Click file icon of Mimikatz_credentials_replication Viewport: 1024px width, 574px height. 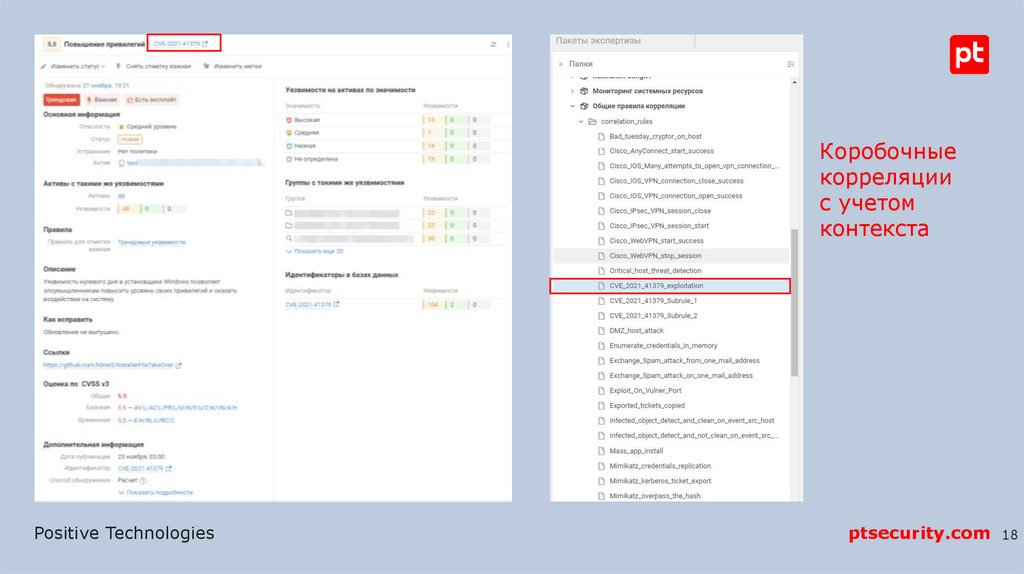[601, 466]
